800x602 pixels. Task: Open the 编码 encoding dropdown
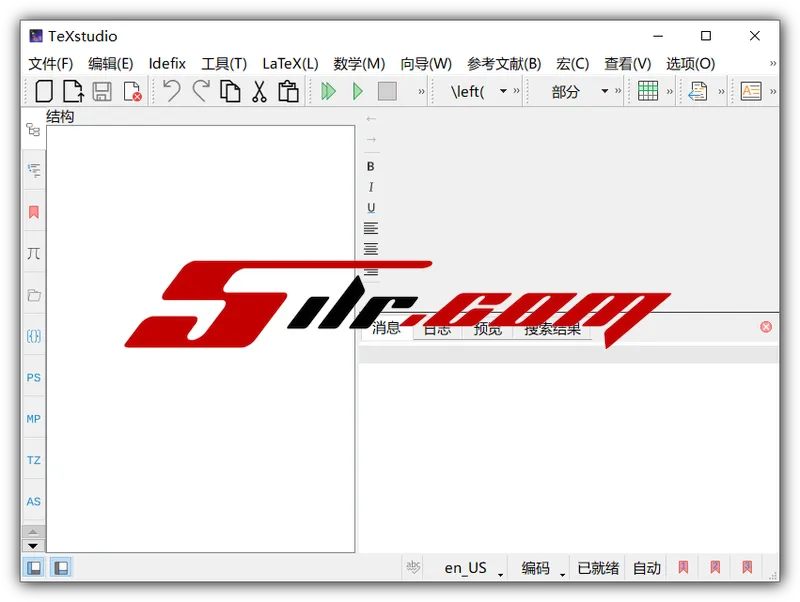541,568
